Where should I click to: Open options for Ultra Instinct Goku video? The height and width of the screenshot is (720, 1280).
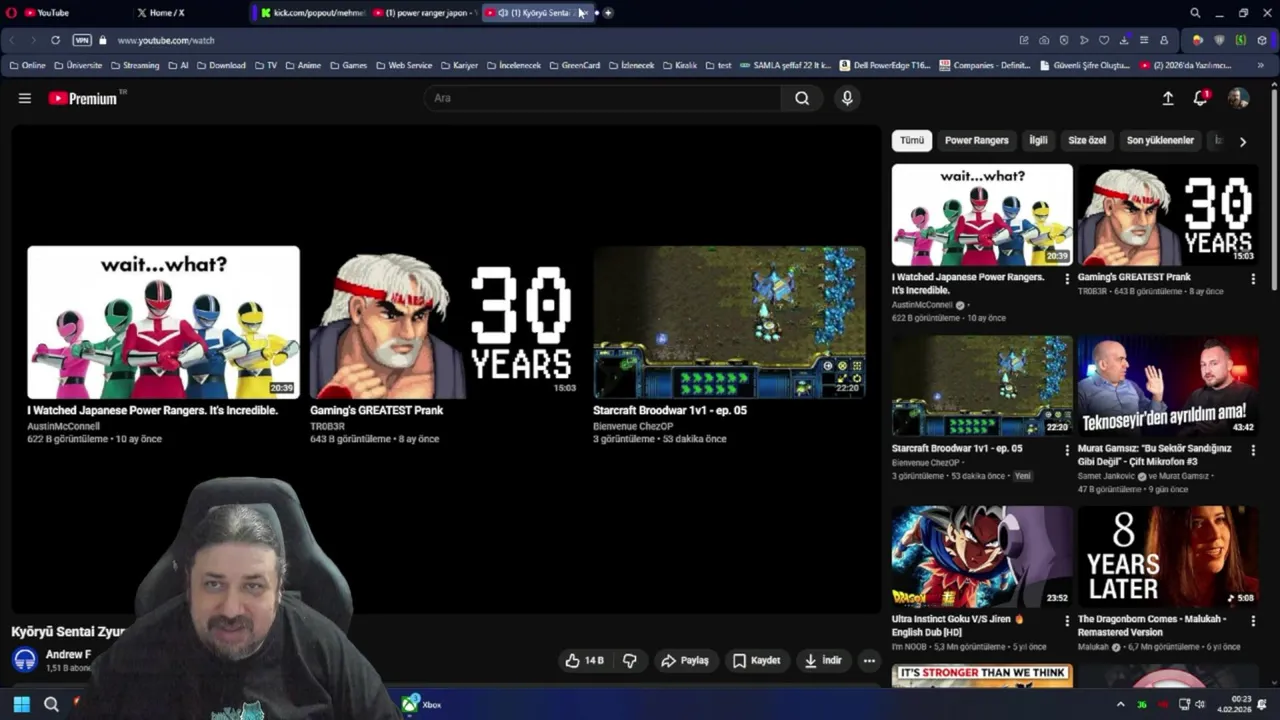click(1066, 621)
